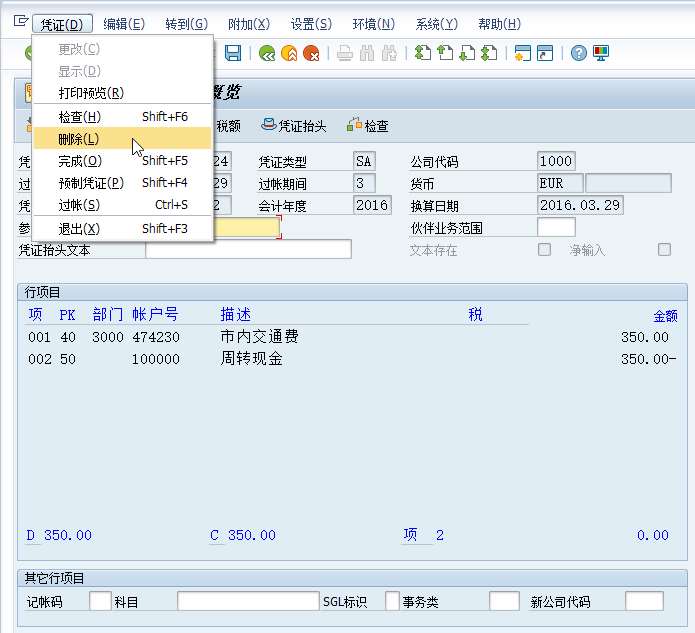Image resolution: width=695 pixels, height=633 pixels.
Task: Click the greyed 更改(C) menu entry
Action: pyautogui.click(x=122, y=49)
